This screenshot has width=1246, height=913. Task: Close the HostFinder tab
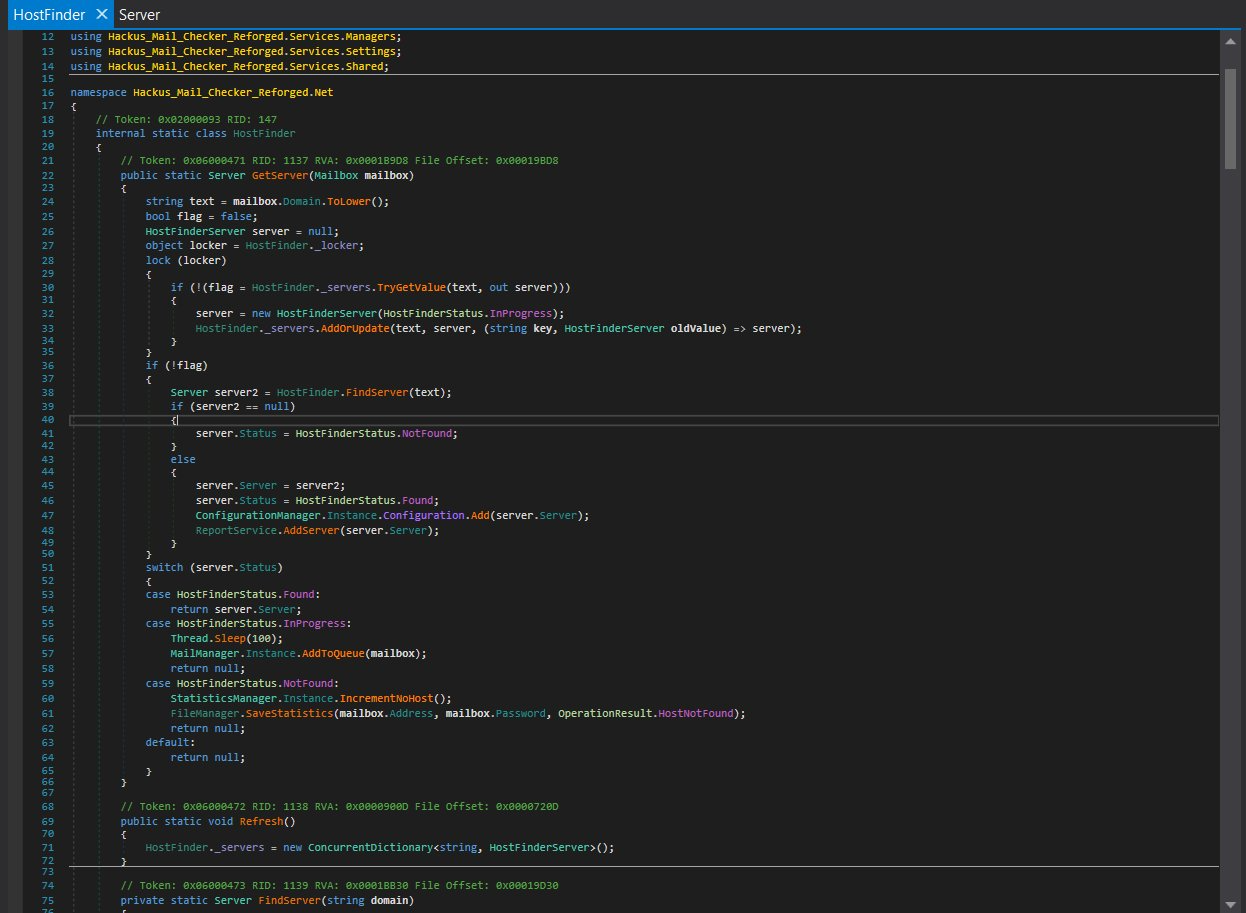tap(101, 15)
